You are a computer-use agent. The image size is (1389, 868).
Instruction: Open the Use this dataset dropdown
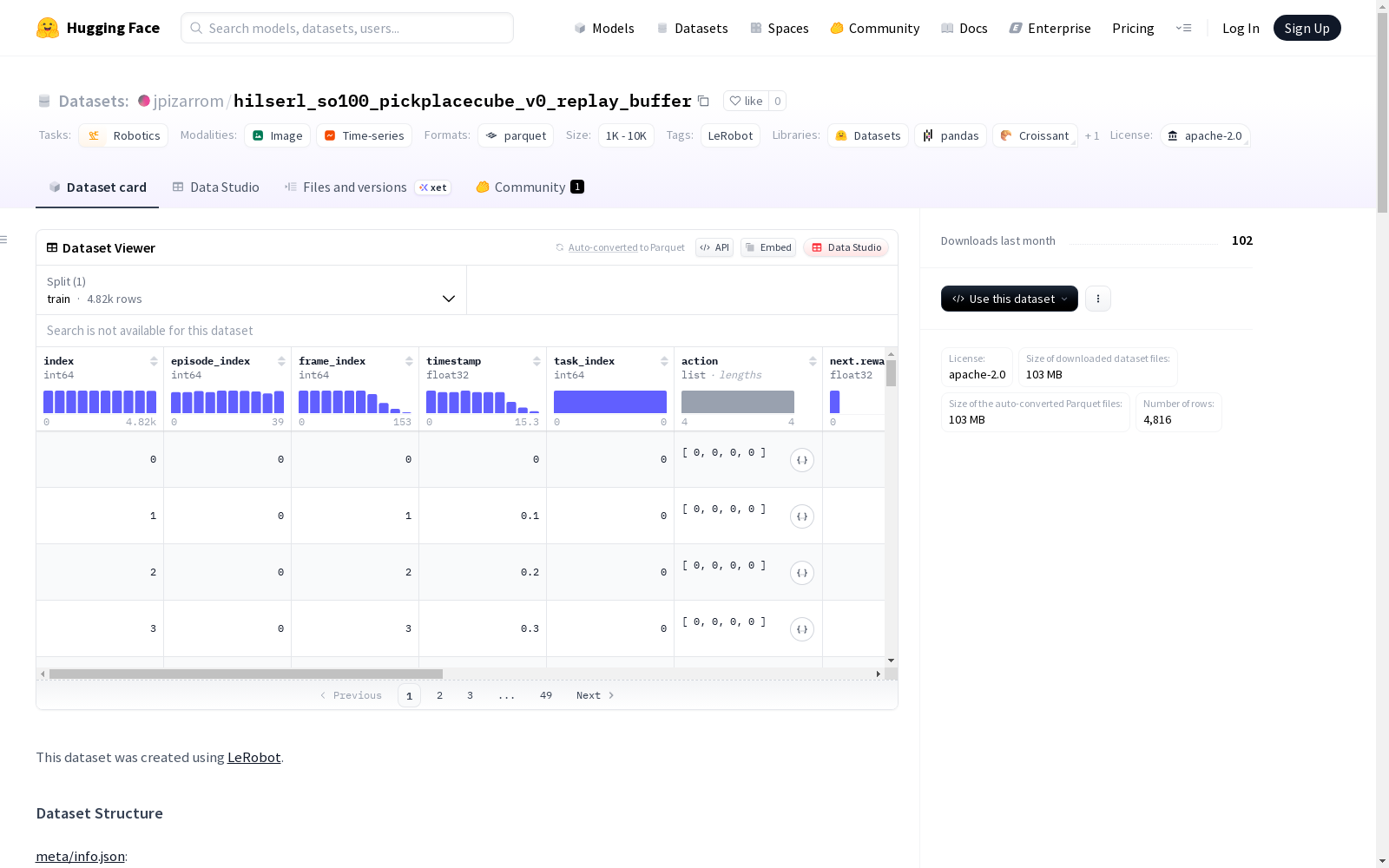[x=1010, y=299]
